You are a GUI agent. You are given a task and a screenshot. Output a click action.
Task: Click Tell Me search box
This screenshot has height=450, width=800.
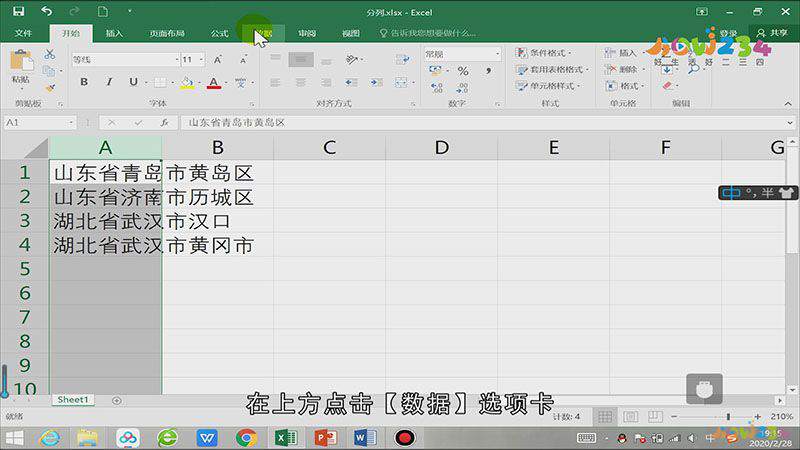429,33
